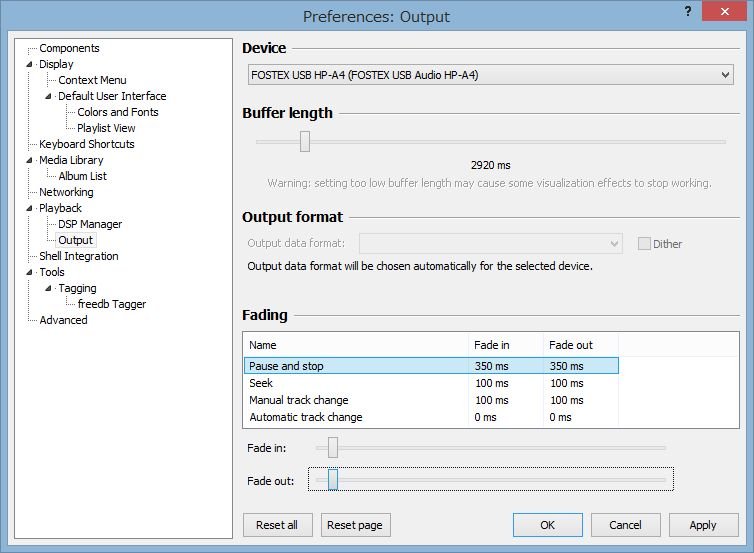754x553 pixels.
Task: Click the help question mark icon
Action: point(688,11)
